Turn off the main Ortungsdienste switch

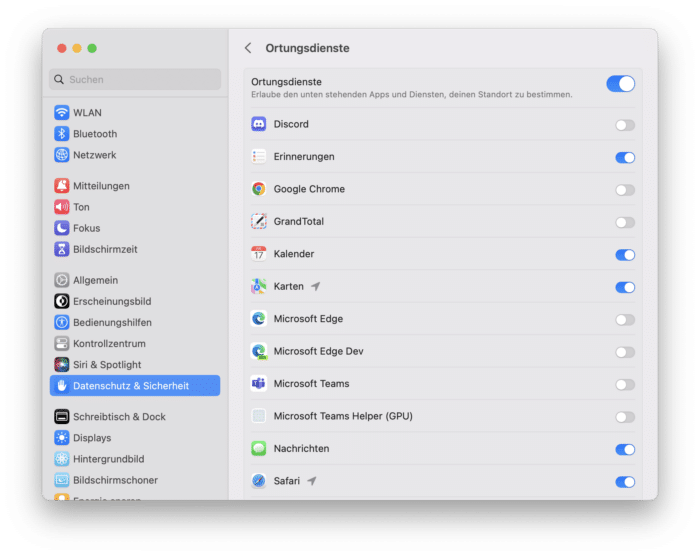point(621,84)
